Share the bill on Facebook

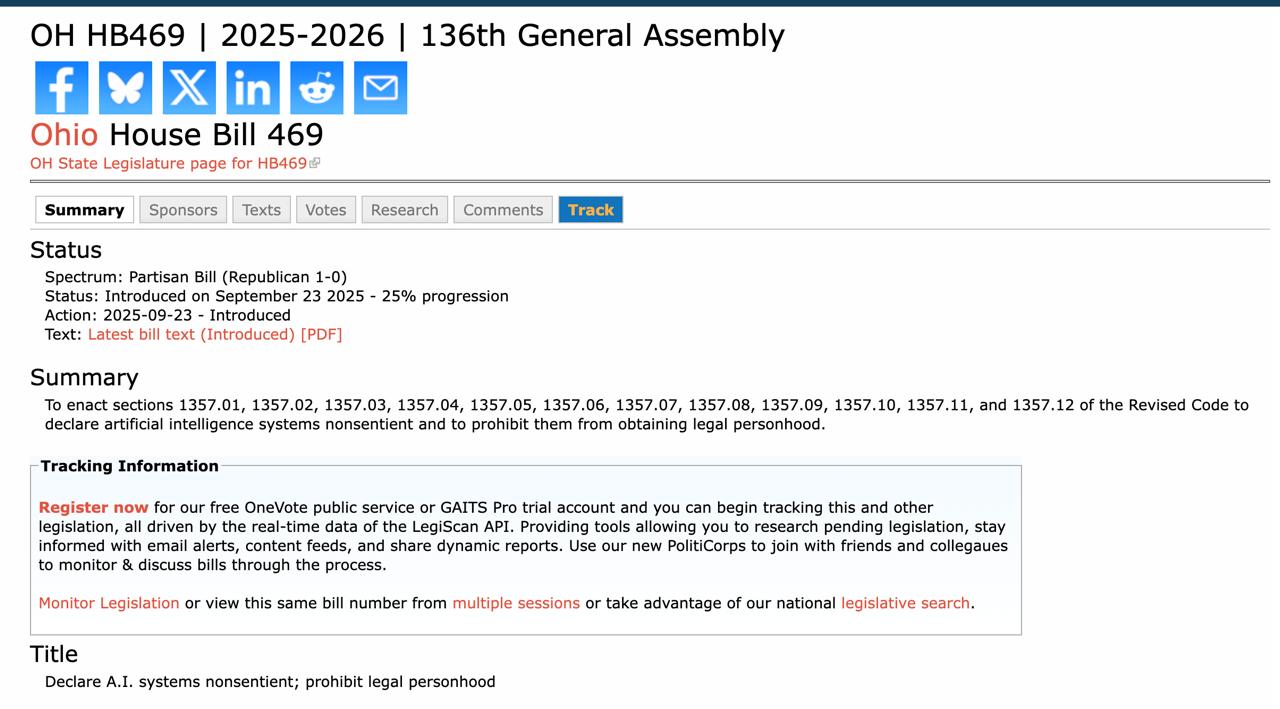click(61, 88)
